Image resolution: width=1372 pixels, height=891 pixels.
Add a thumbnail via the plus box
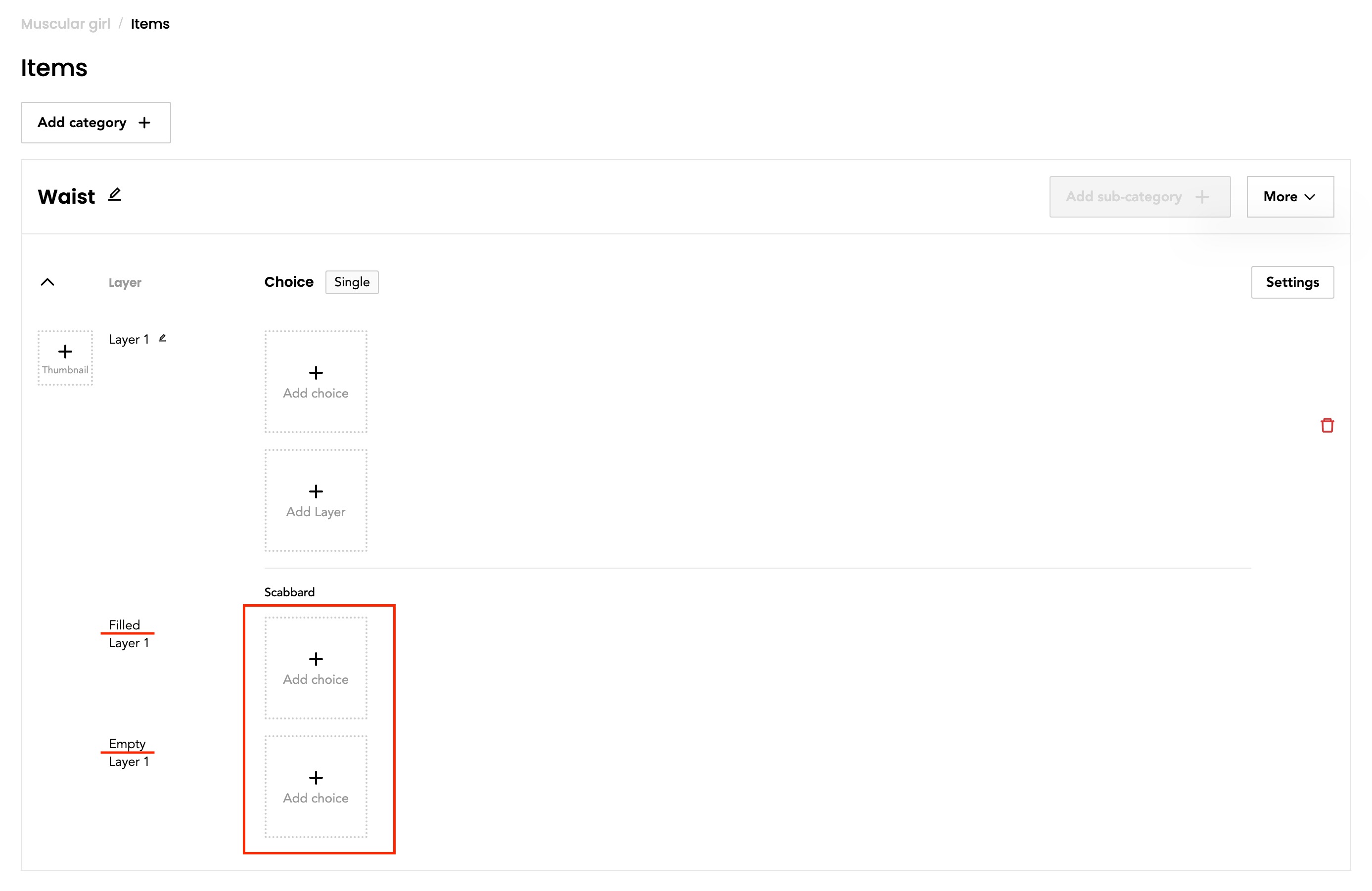[x=65, y=358]
